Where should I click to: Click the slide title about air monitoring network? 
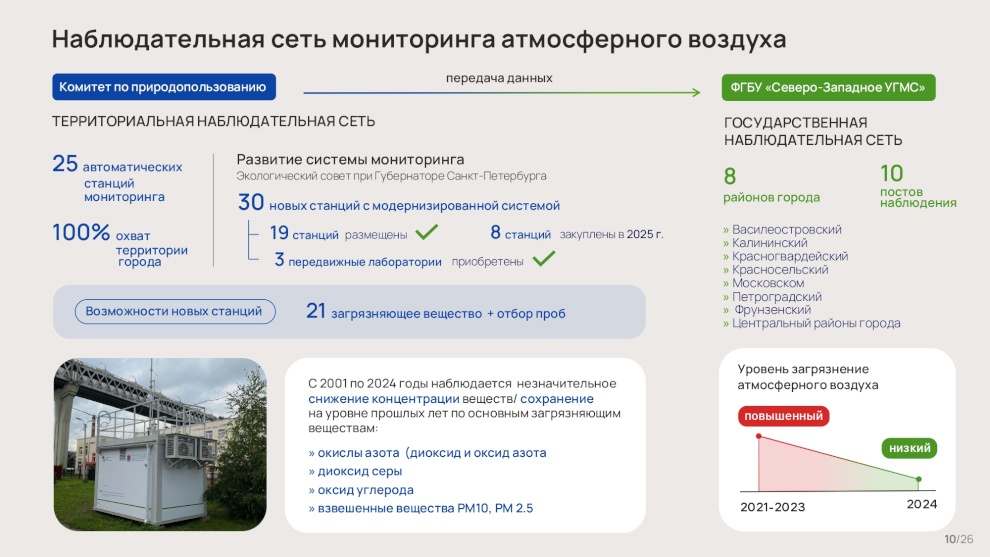[419, 39]
